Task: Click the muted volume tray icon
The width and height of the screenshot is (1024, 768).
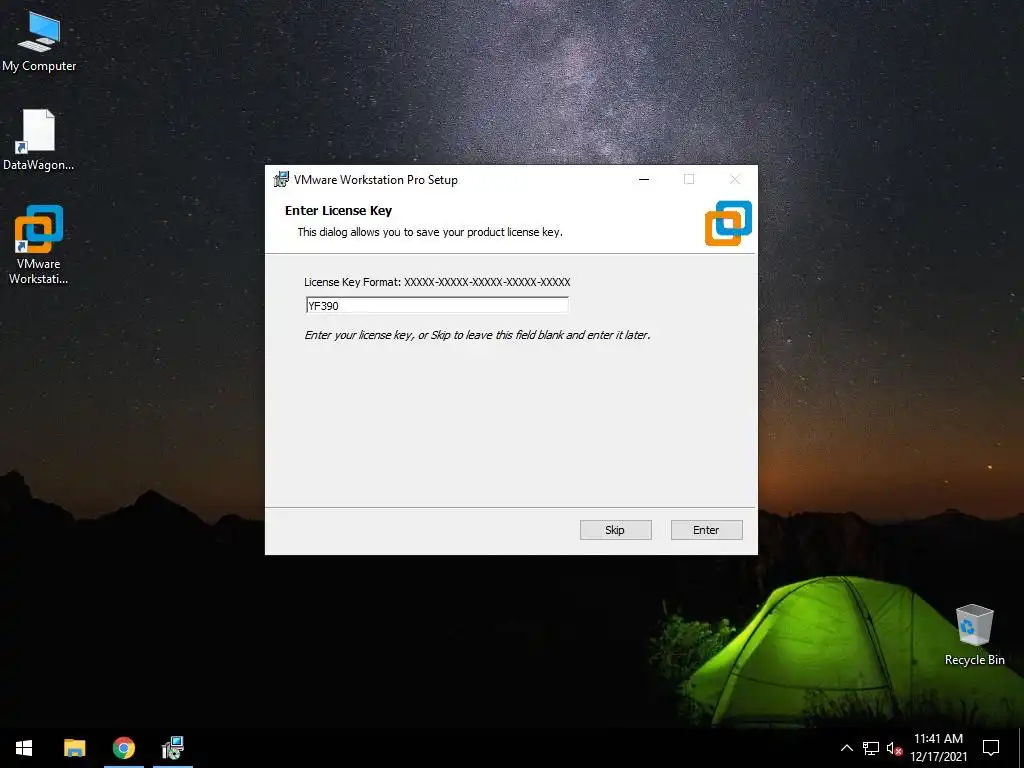Action: pyautogui.click(x=894, y=748)
